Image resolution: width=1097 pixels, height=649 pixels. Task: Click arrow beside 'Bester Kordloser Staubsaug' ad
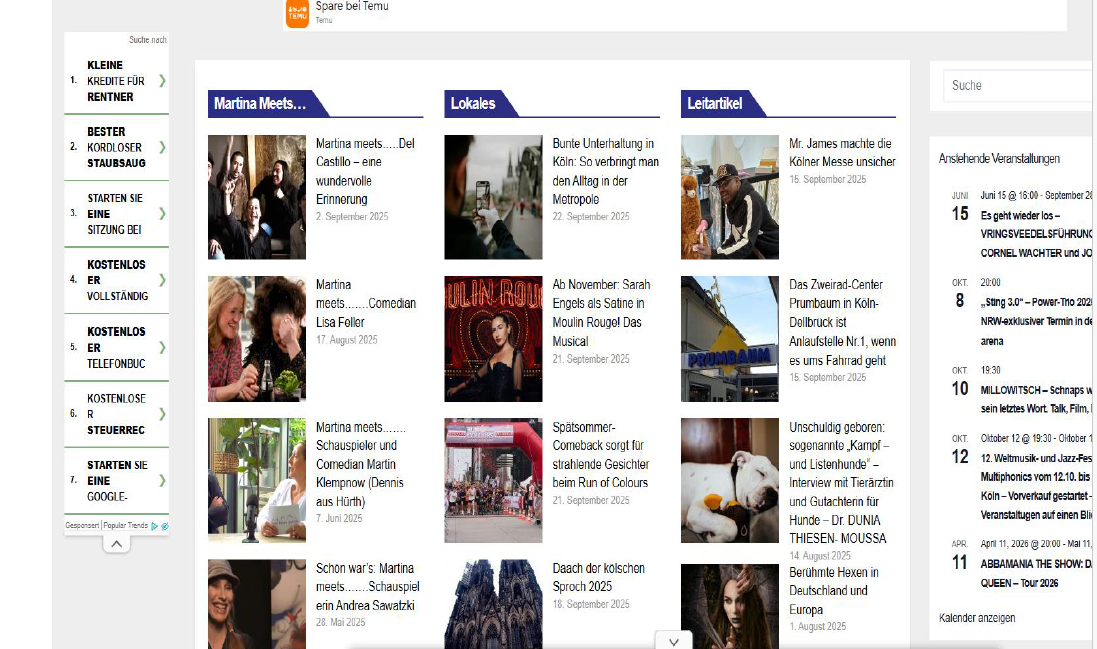coord(162,147)
